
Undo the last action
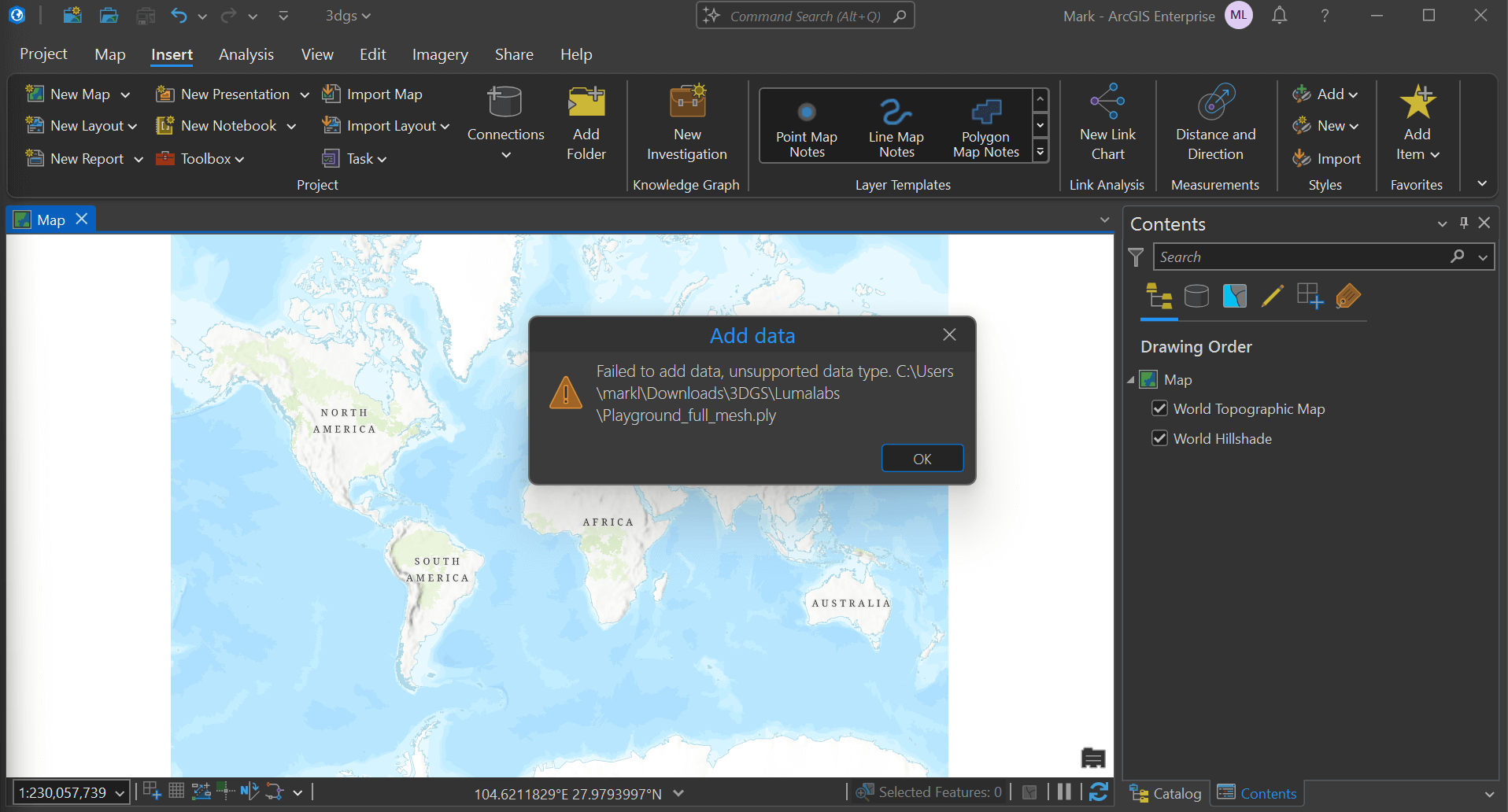point(179,15)
